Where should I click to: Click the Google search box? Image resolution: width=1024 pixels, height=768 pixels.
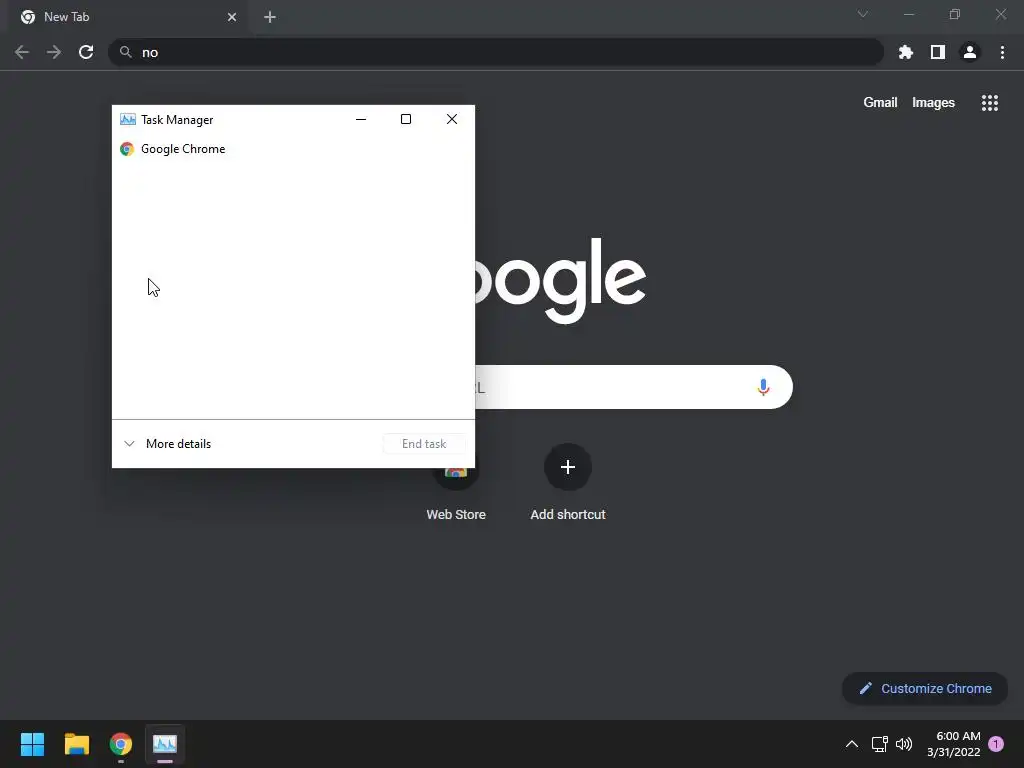633,387
